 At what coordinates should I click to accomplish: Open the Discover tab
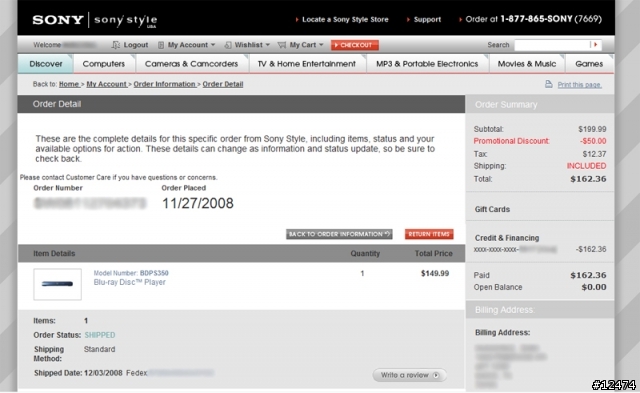[46, 64]
